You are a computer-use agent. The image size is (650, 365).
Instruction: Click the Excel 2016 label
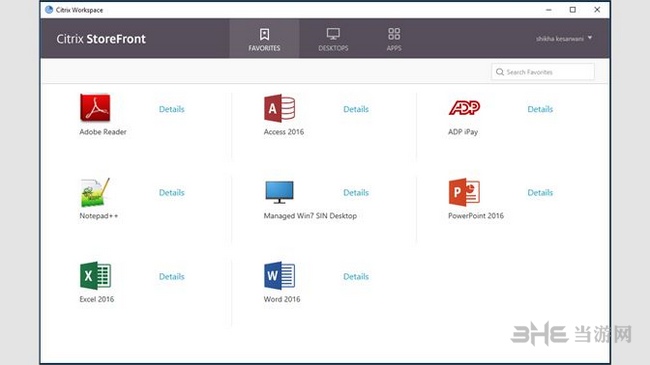(97, 299)
